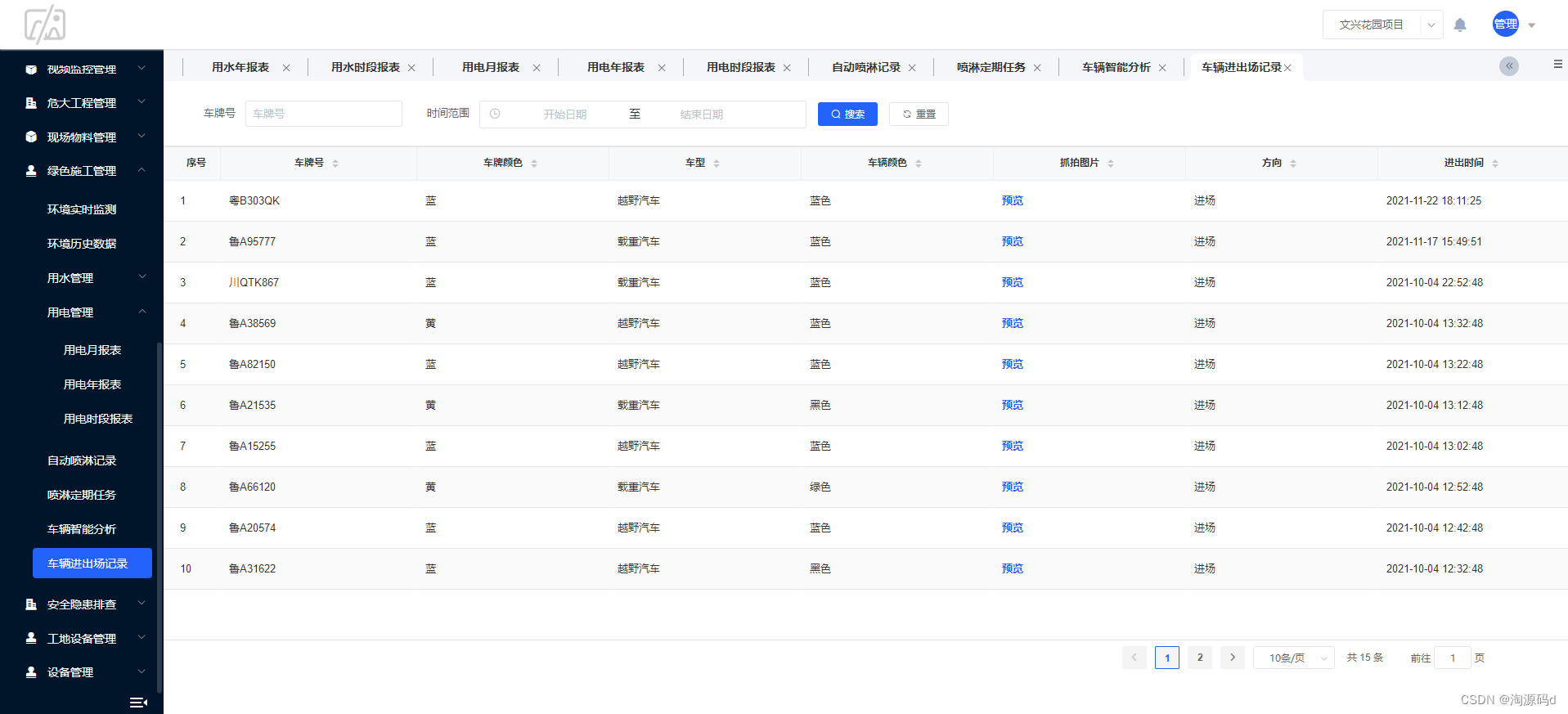Switch to the 用水年报表 tab
This screenshot has width=1568, height=714.
(x=240, y=67)
